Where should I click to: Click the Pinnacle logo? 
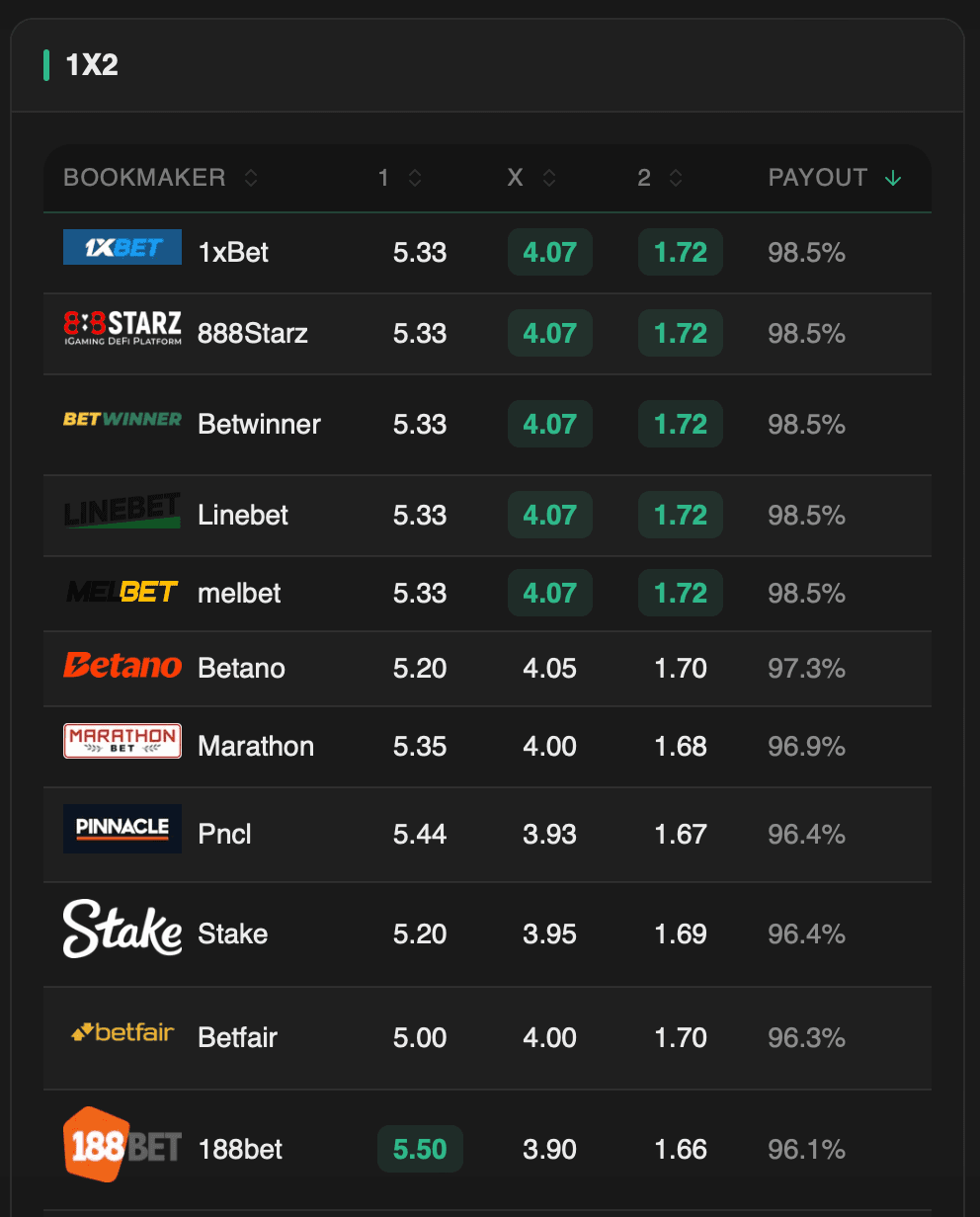[122, 829]
